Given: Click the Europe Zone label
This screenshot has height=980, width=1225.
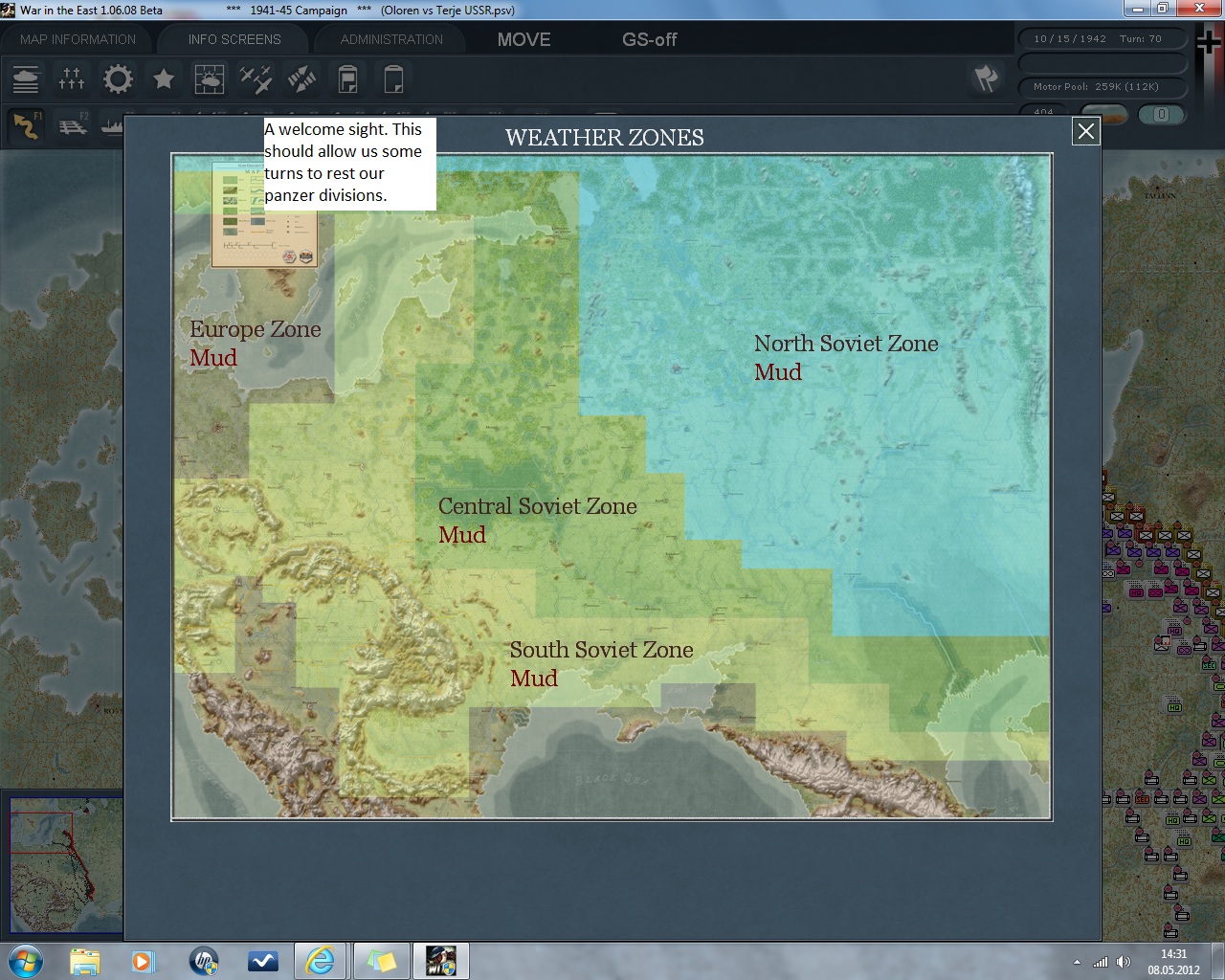Looking at the screenshot, I should (256, 329).
